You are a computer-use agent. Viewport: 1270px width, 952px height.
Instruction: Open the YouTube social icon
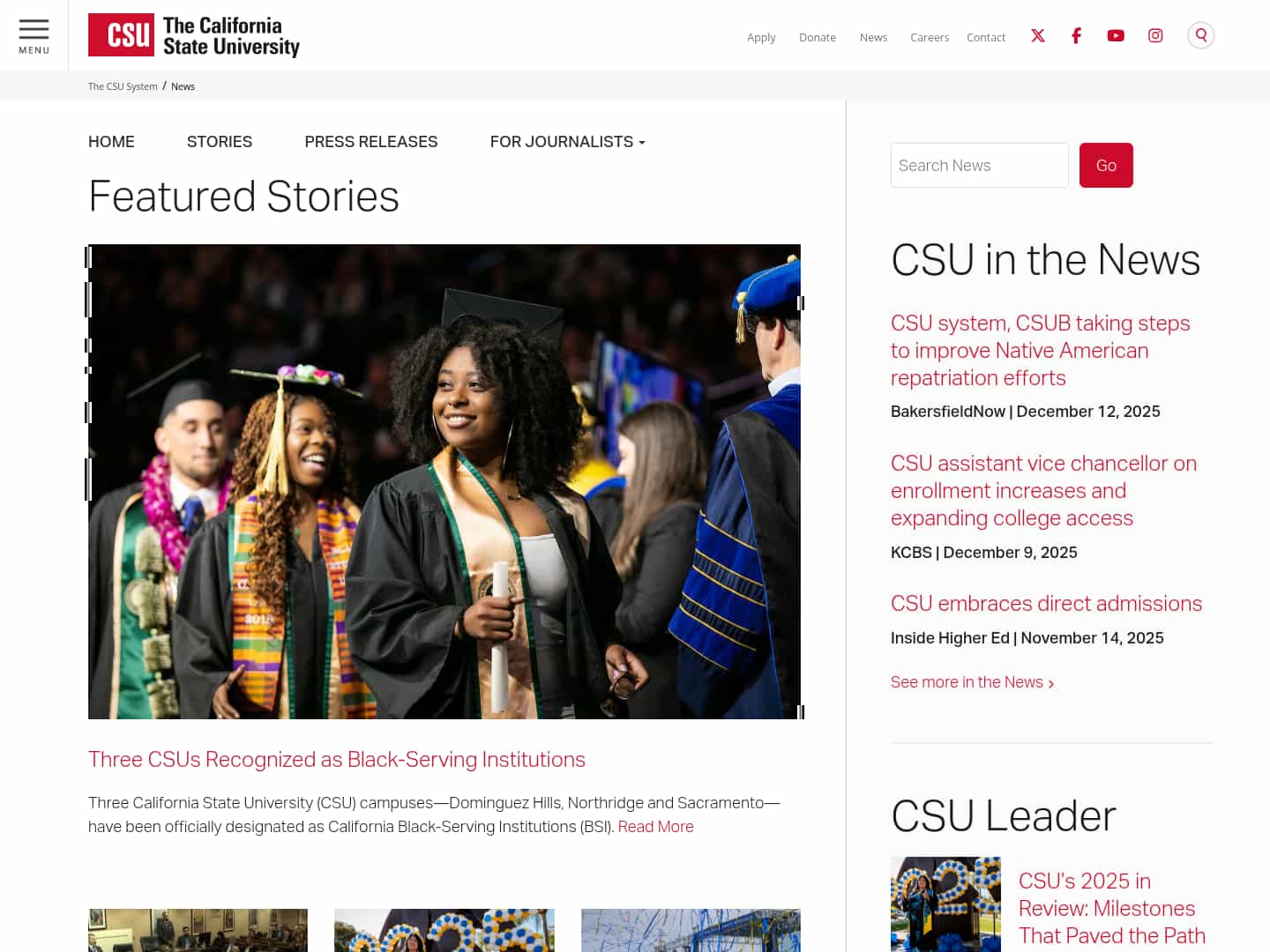(x=1116, y=35)
